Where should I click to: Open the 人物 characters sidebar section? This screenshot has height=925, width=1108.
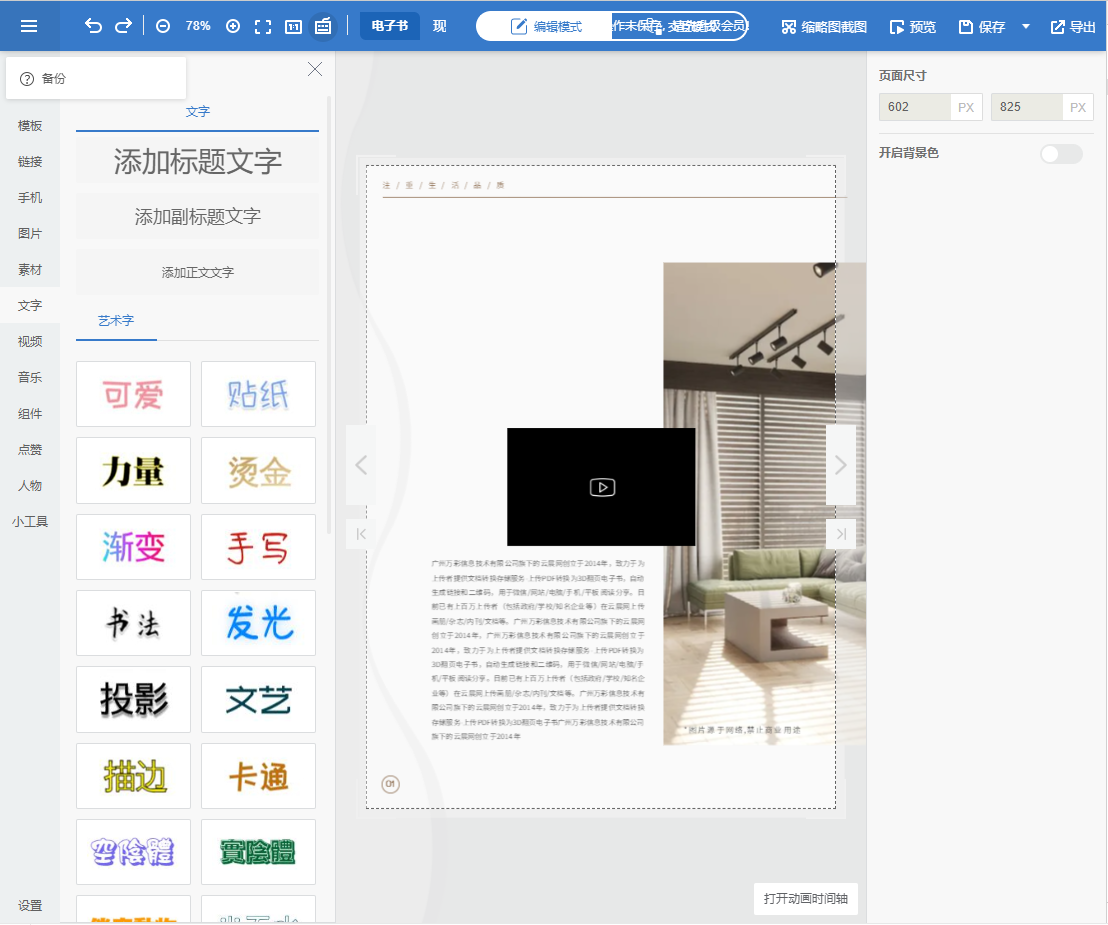30,486
